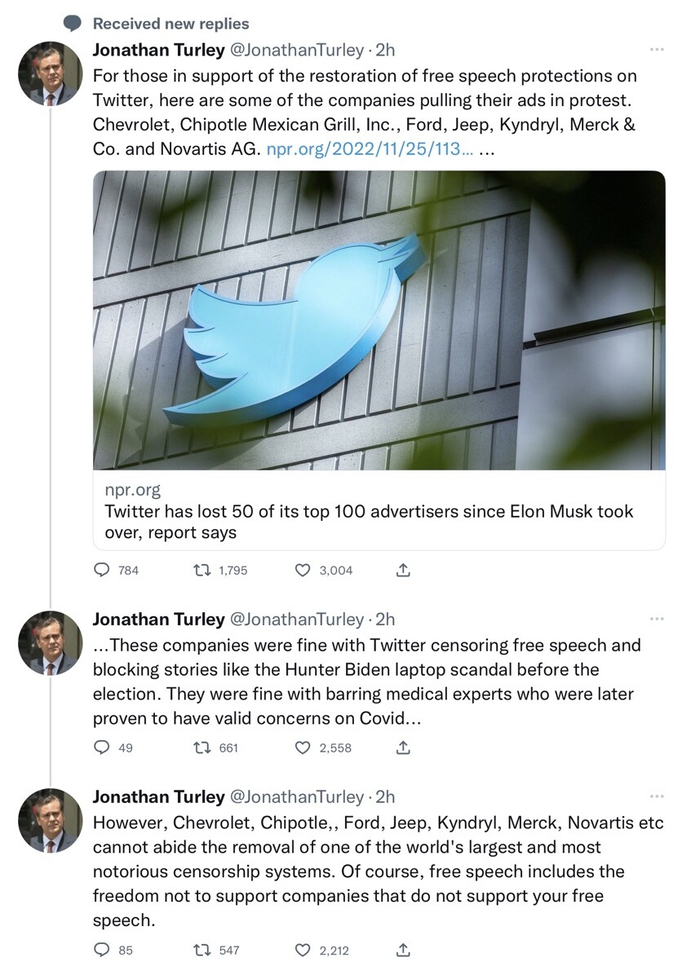This screenshot has width=700, height=975.
Task: View the Twitter bird building photo
Action: click(x=378, y=320)
